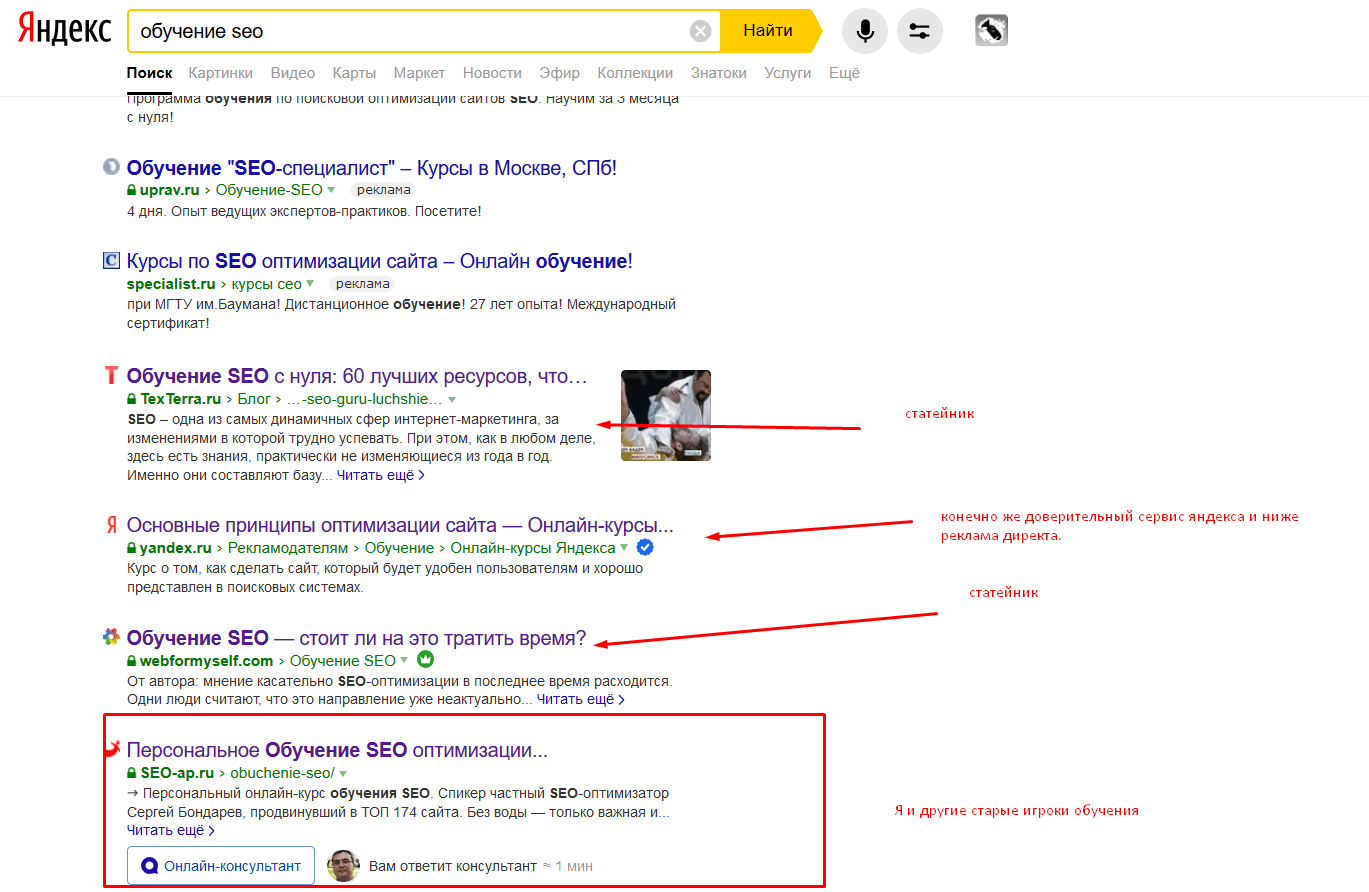This screenshot has height=892, width=1369.
Task: Switch to the Видео tab
Action: point(293,73)
